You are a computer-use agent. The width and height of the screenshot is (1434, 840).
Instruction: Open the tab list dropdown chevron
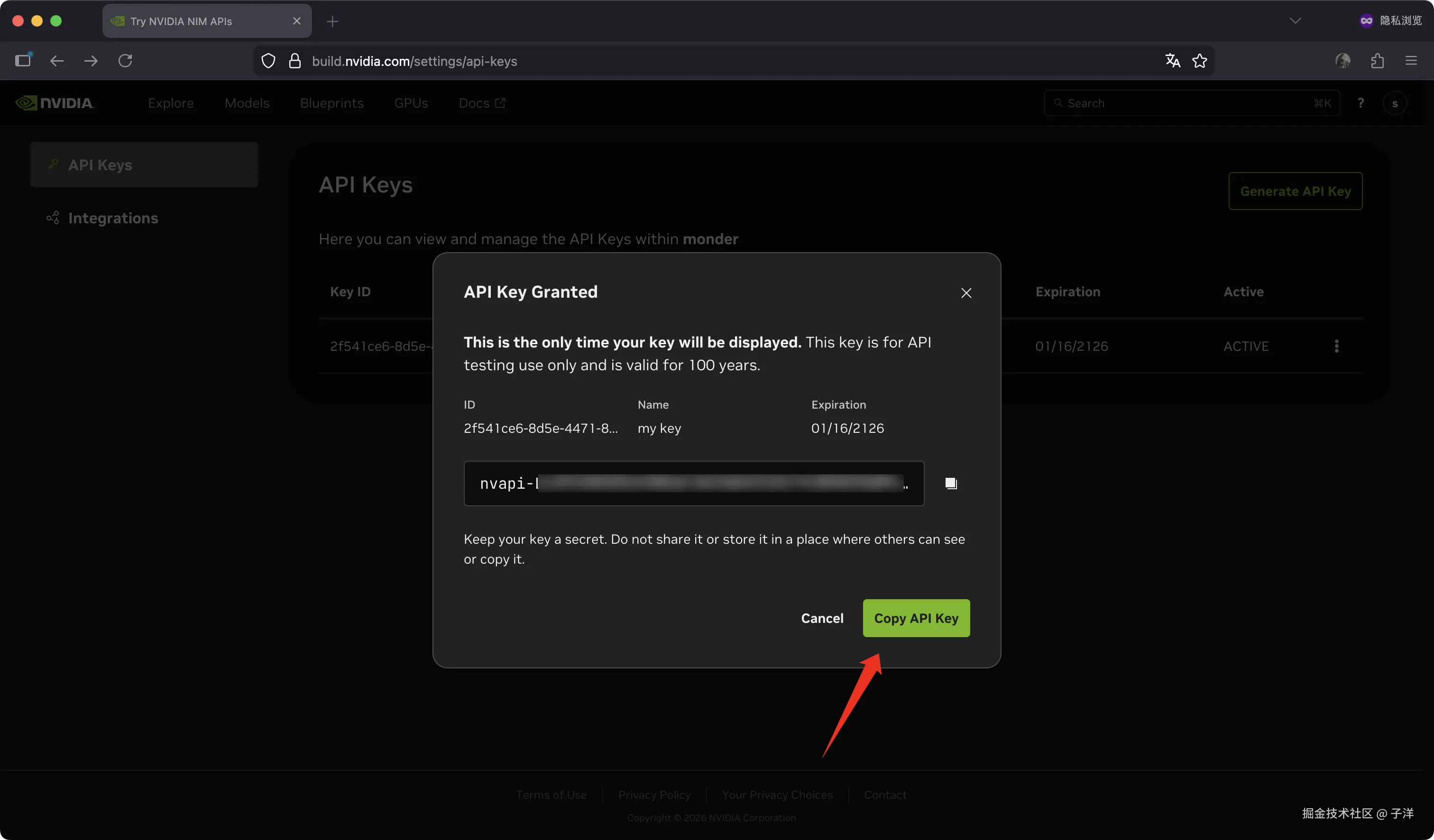1295,21
